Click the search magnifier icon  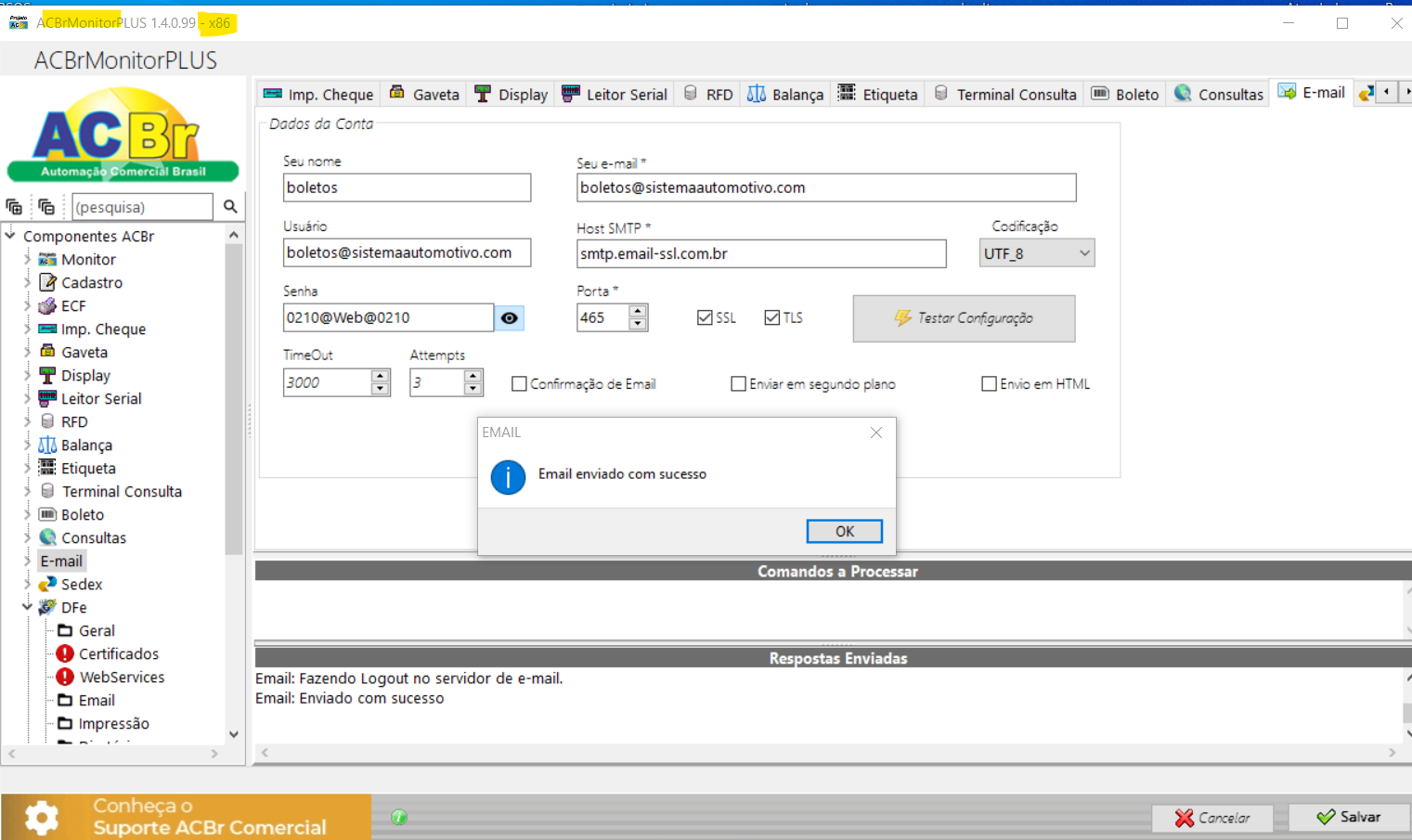pyautogui.click(x=230, y=206)
